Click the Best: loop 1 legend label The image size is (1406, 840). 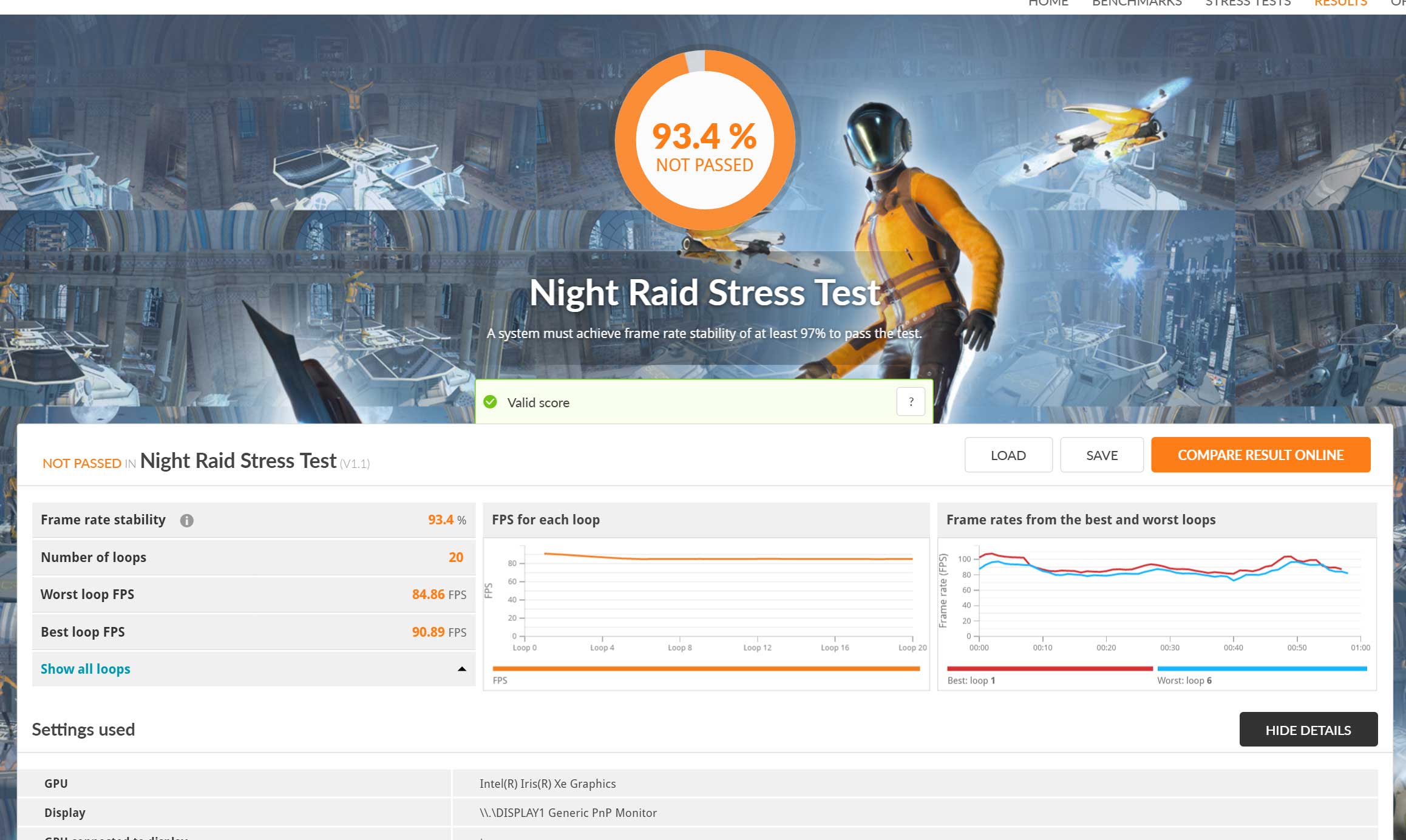[971, 680]
